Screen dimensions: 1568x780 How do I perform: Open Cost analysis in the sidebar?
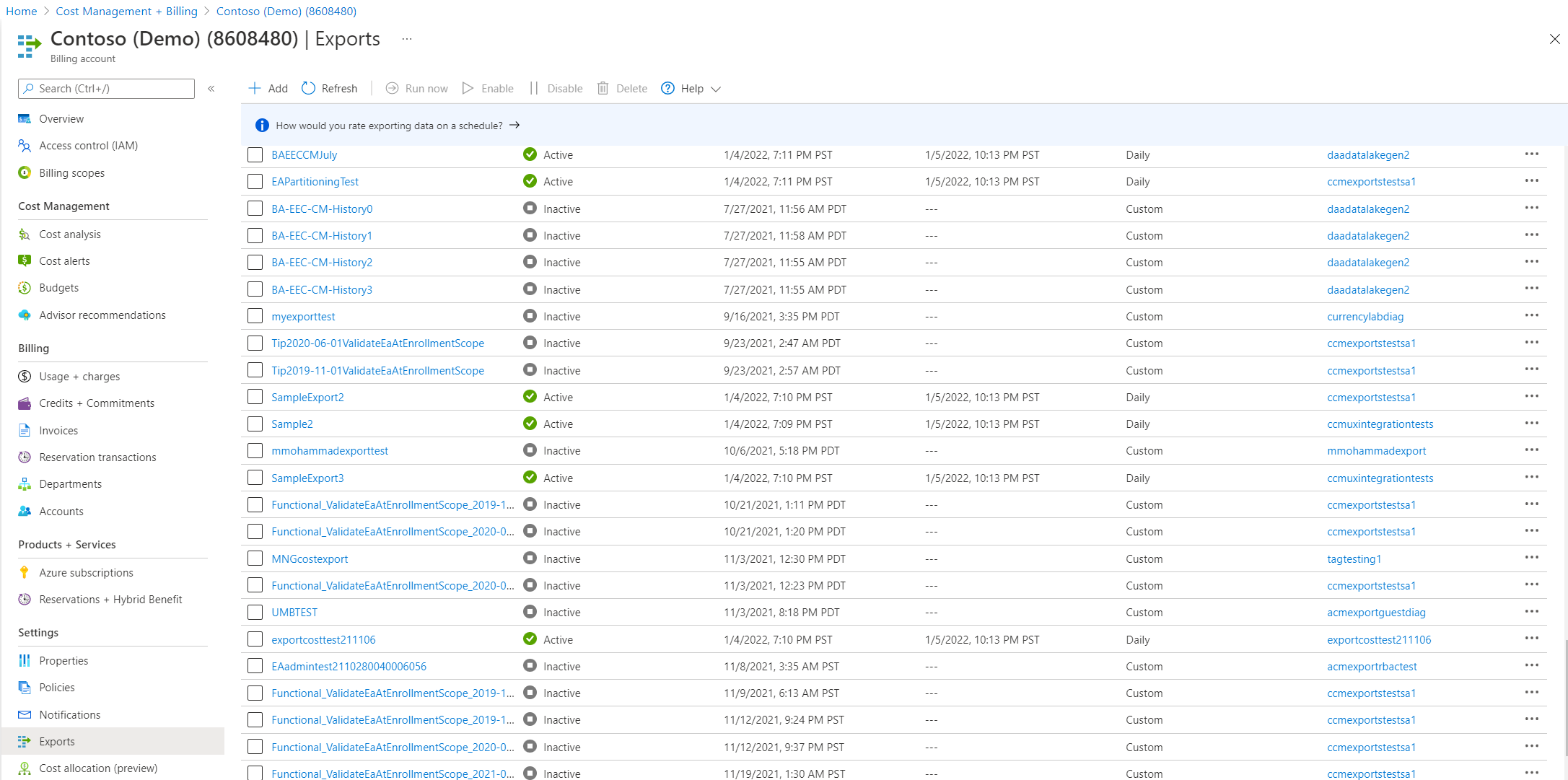pos(70,234)
